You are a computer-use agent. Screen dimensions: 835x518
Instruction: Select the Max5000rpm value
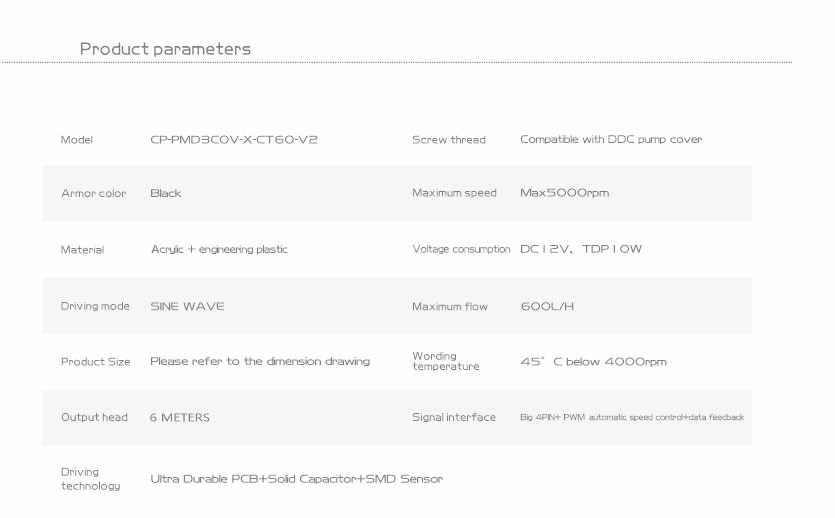tap(564, 193)
